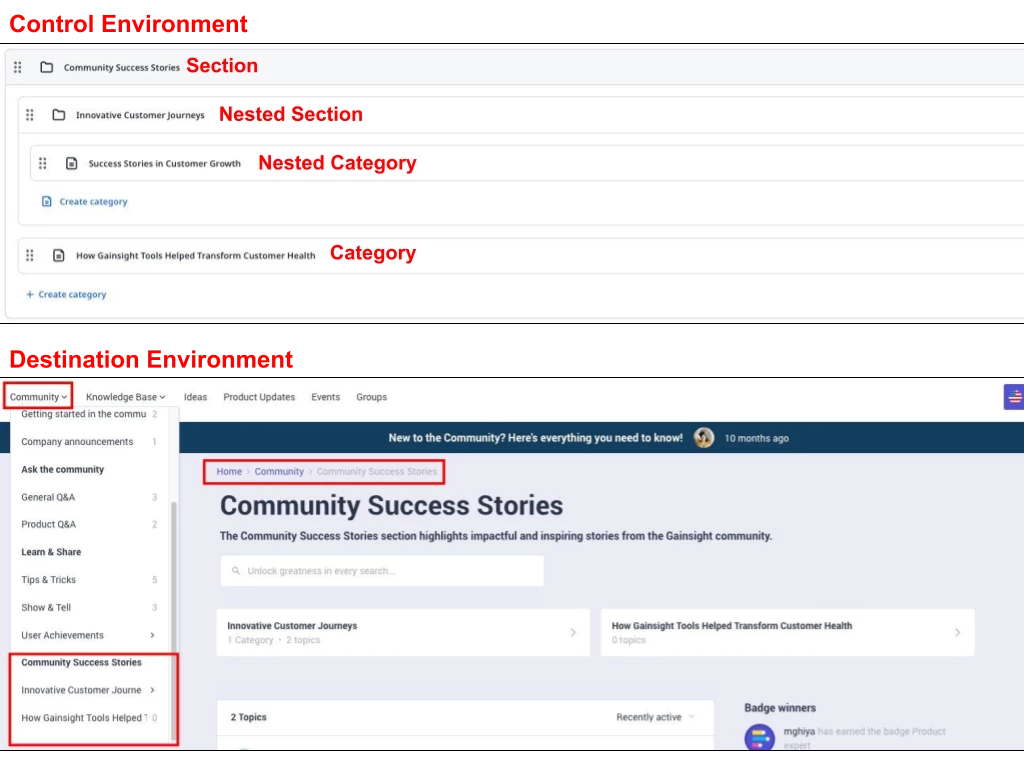The width and height of the screenshot is (1024, 768).
Task: Click the search magnifier icon in search box
Action: coord(236,571)
